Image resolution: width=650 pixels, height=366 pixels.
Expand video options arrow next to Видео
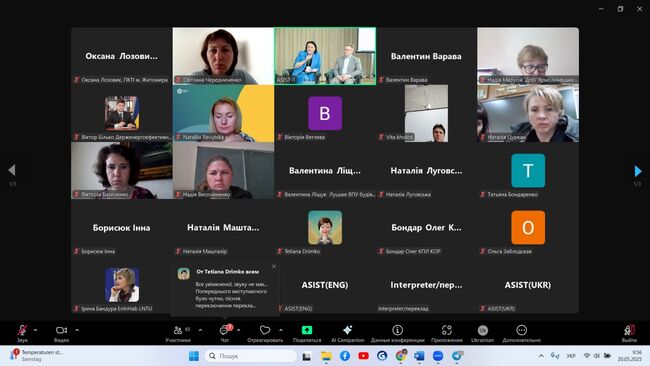point(77,330)
